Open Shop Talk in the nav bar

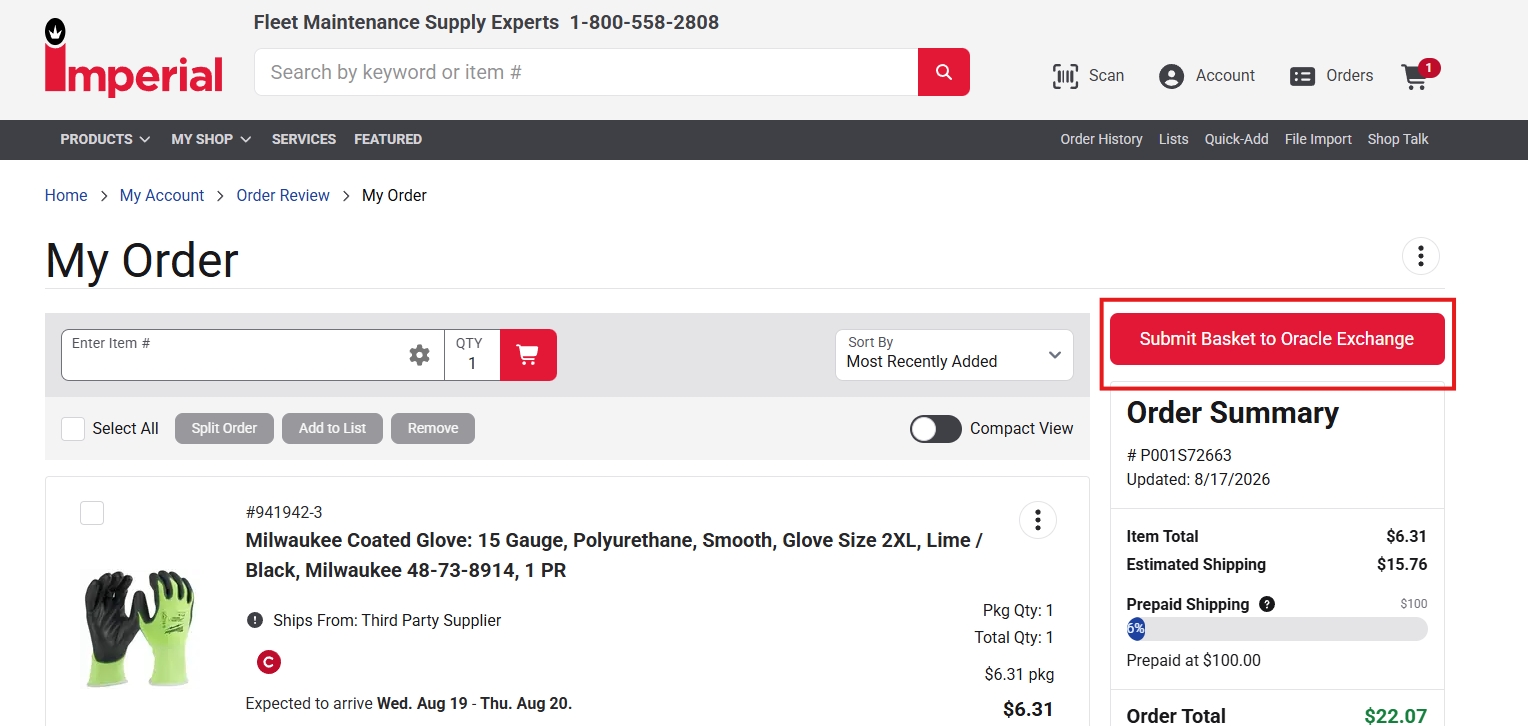(1398, 139)
